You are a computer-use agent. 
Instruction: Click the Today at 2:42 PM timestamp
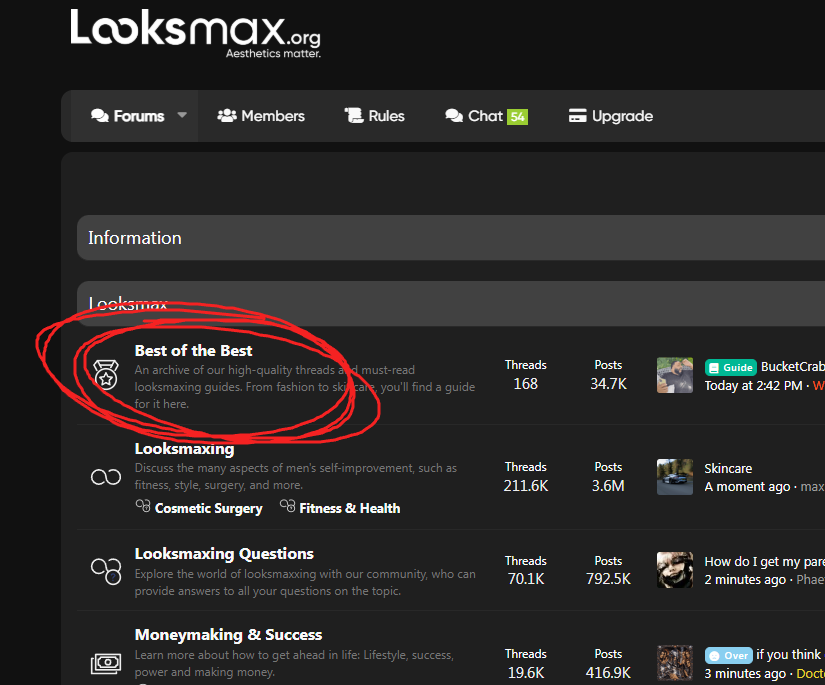click(753, 386)
